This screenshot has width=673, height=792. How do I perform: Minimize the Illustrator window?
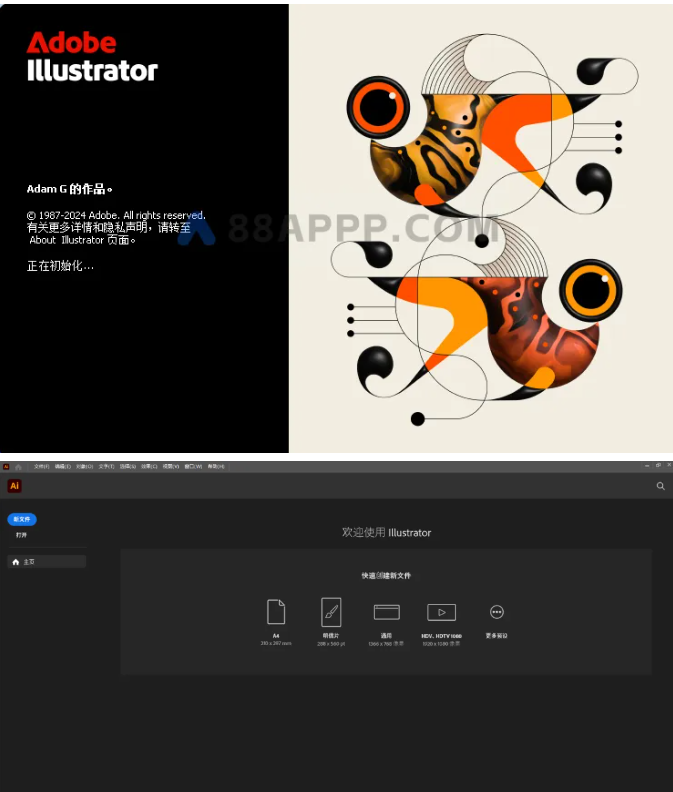click(x=647, y=466)
